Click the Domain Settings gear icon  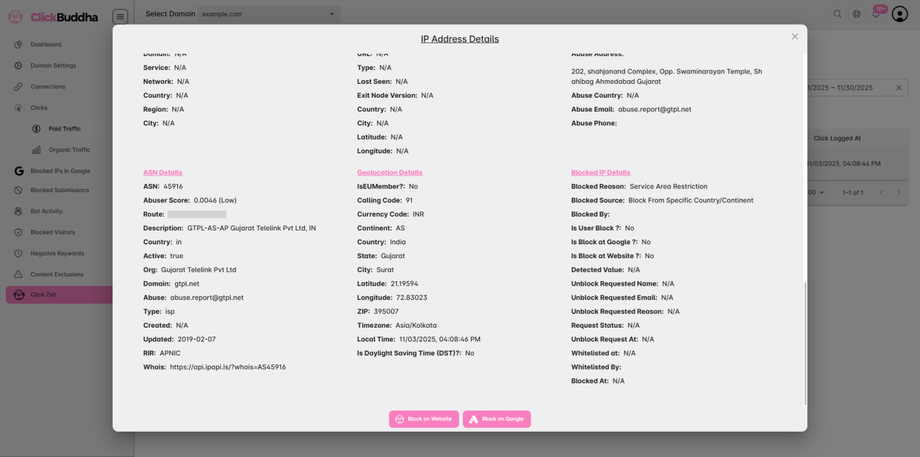(18, 66)
